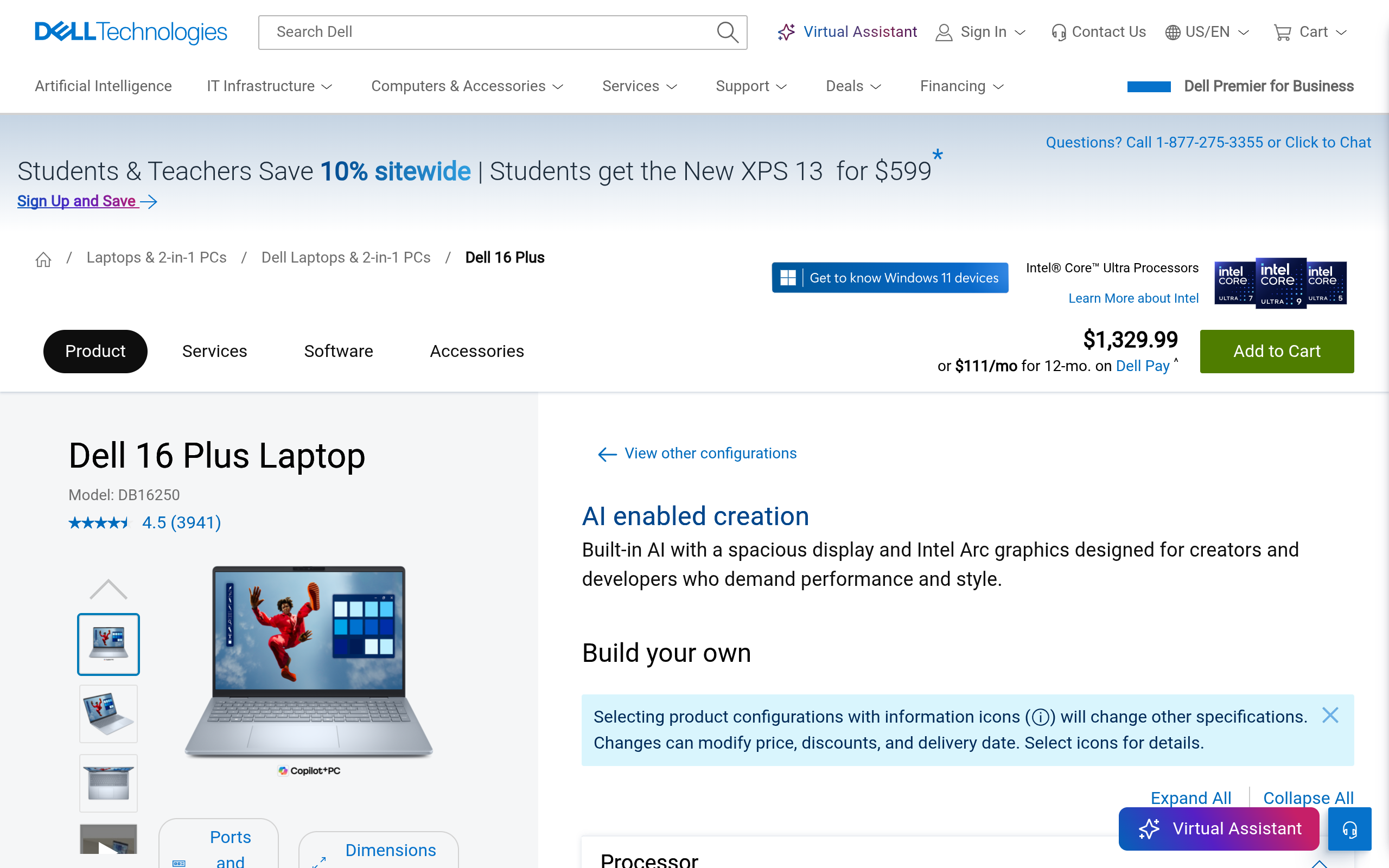This screenshot has height=868, width=1389.
Task: Click Expand All
Action: [1191, 798]
